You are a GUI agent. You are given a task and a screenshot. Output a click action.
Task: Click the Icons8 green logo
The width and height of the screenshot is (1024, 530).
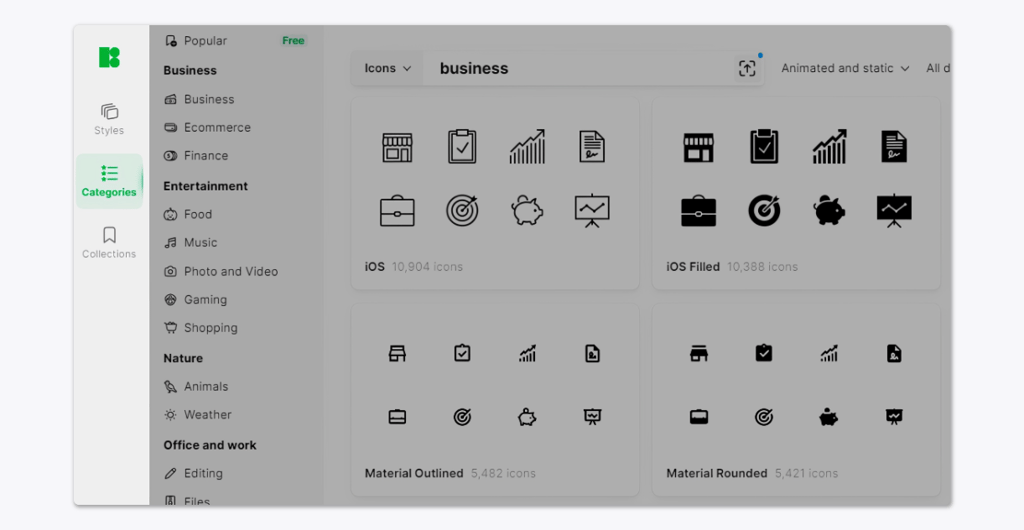click(x=109, y=57)
